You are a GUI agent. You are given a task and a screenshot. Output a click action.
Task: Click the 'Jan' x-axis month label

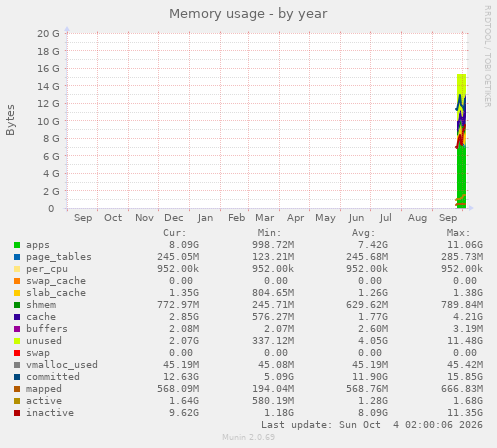(205, 218)
